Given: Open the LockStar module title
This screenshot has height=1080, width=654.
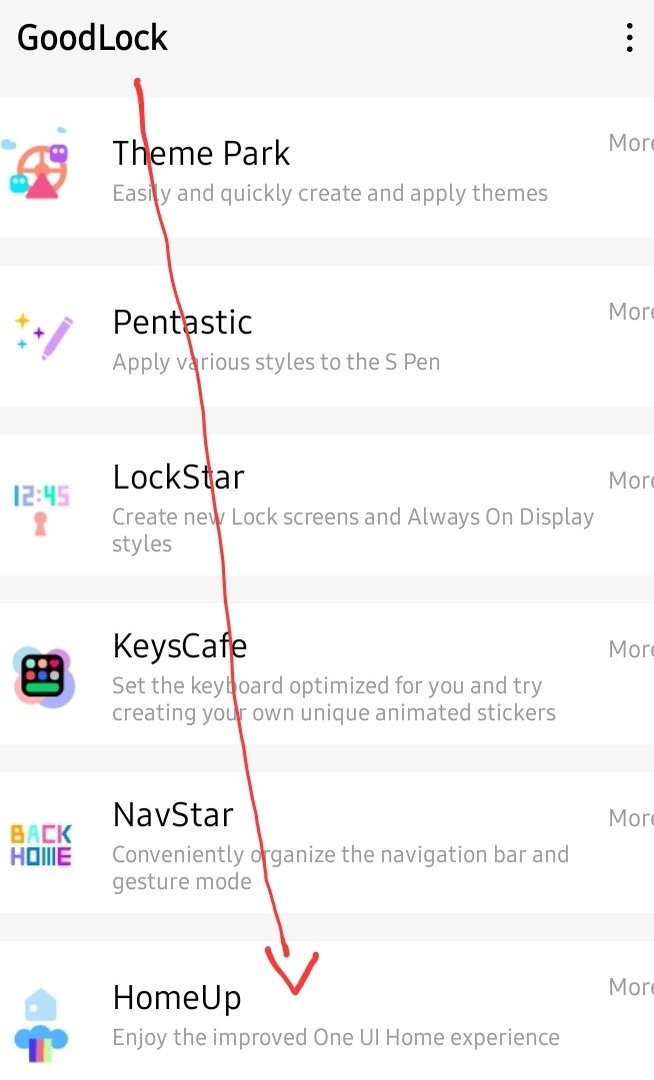Looking at the screenshot, I should click(178, 477).
